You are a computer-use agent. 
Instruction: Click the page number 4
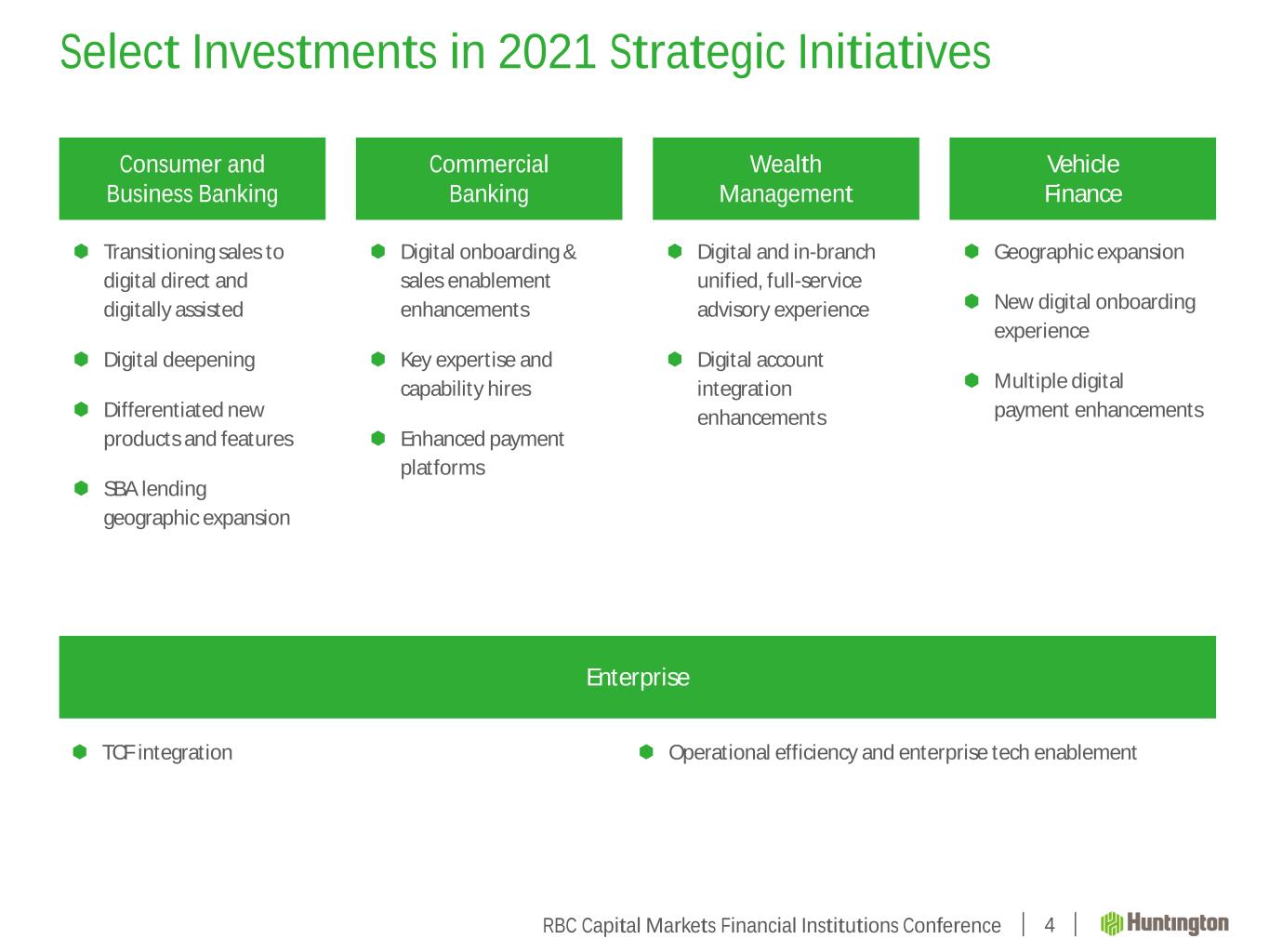(1050, 925)
